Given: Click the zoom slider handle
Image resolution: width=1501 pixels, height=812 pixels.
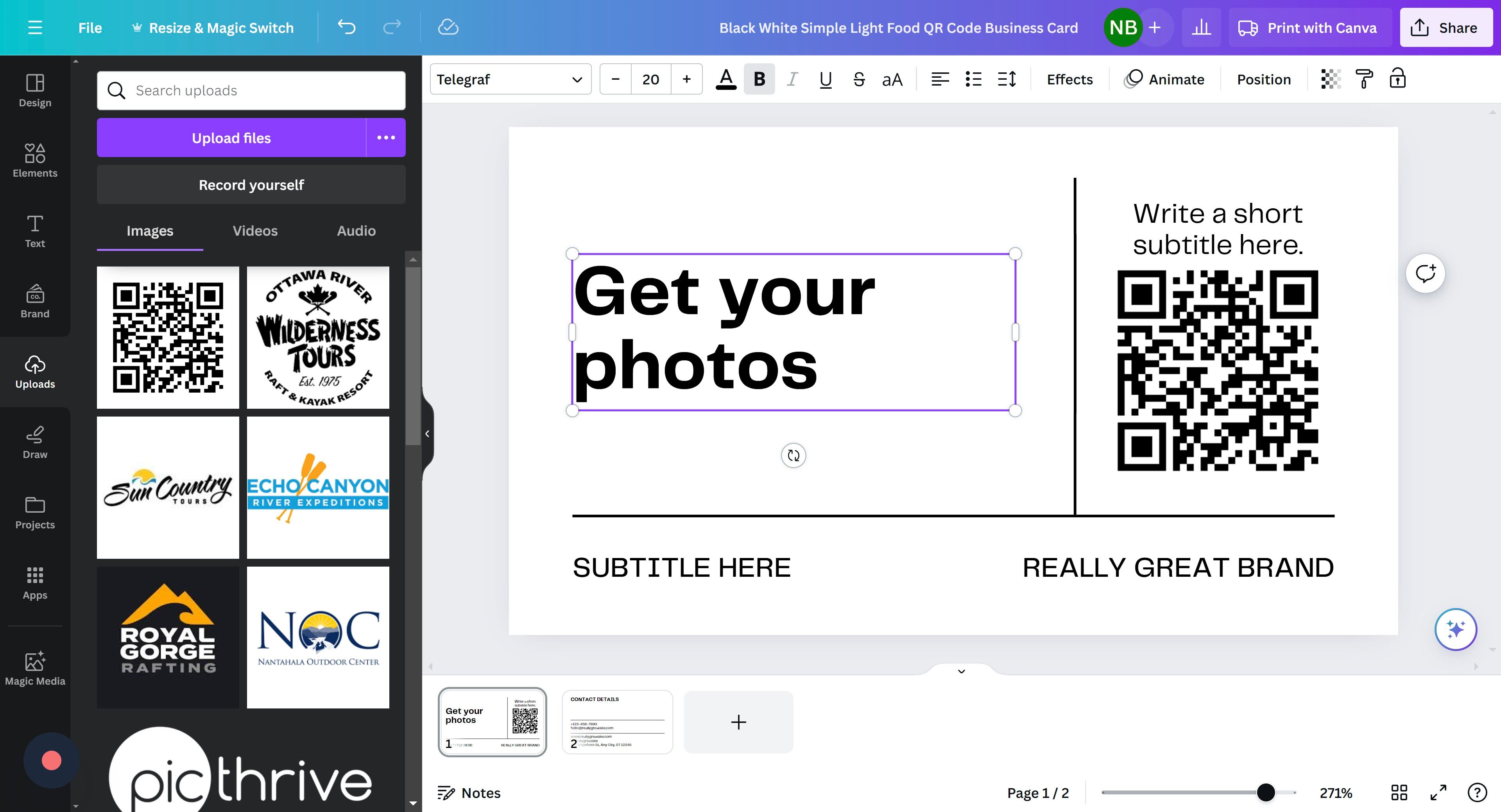Looking at the screenshot, I should (x=1266, y=792).
